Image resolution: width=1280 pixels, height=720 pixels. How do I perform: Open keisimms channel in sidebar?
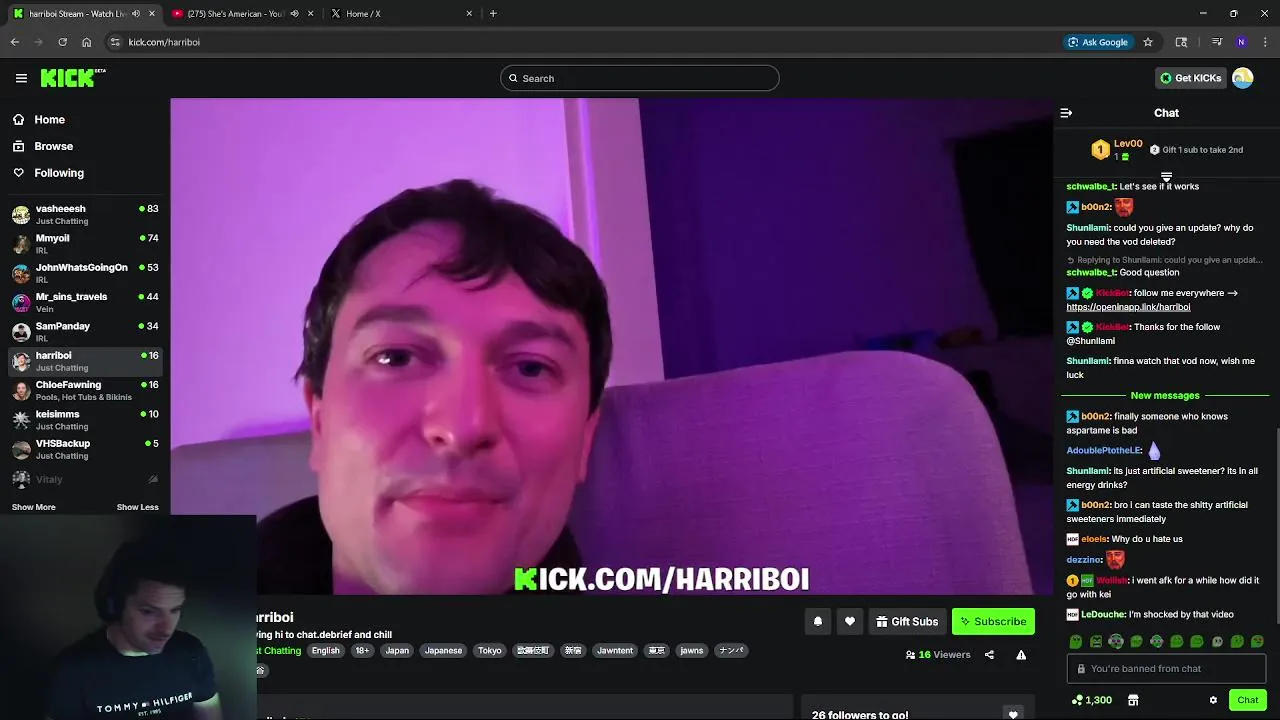pyautogui.click(x=85, y=419)
